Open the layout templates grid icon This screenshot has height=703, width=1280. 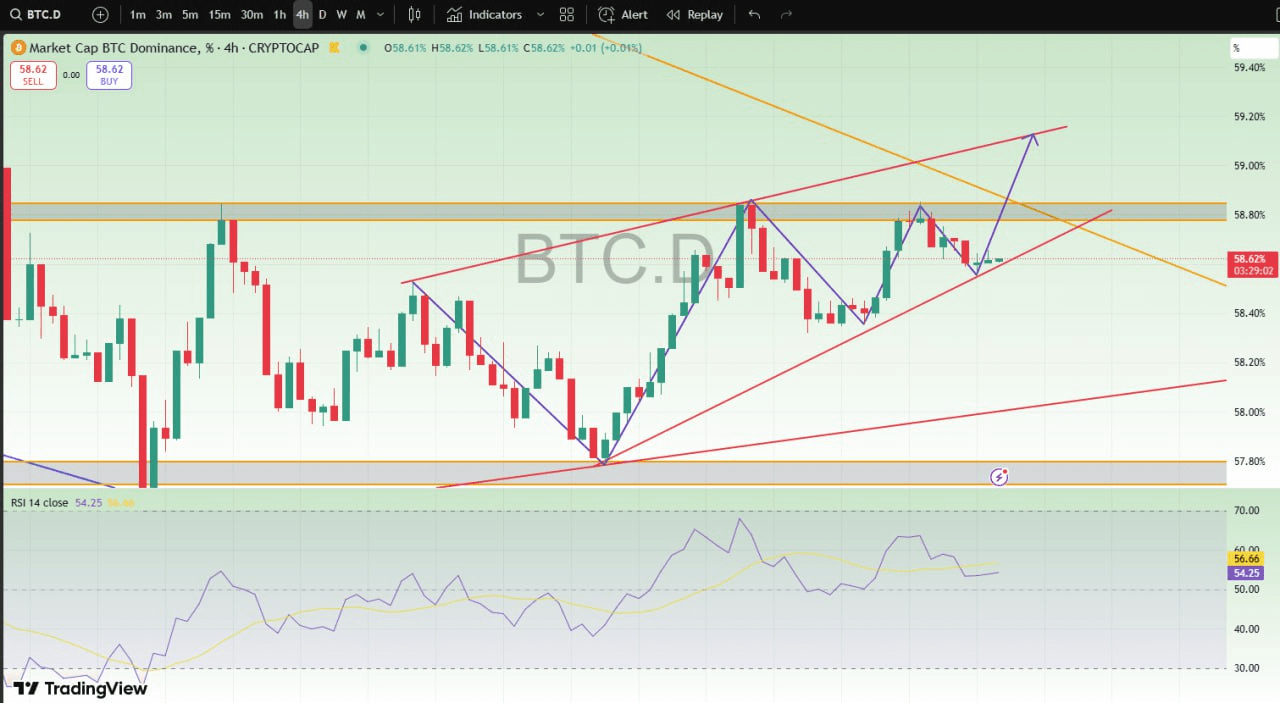coord(567,15)
